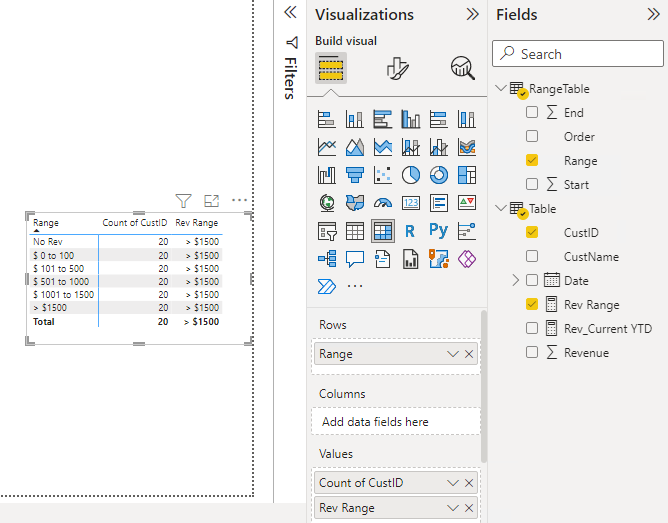Click the Fields search box
Image resolution: width=668 pixels, height=523 pixels.
578,54
